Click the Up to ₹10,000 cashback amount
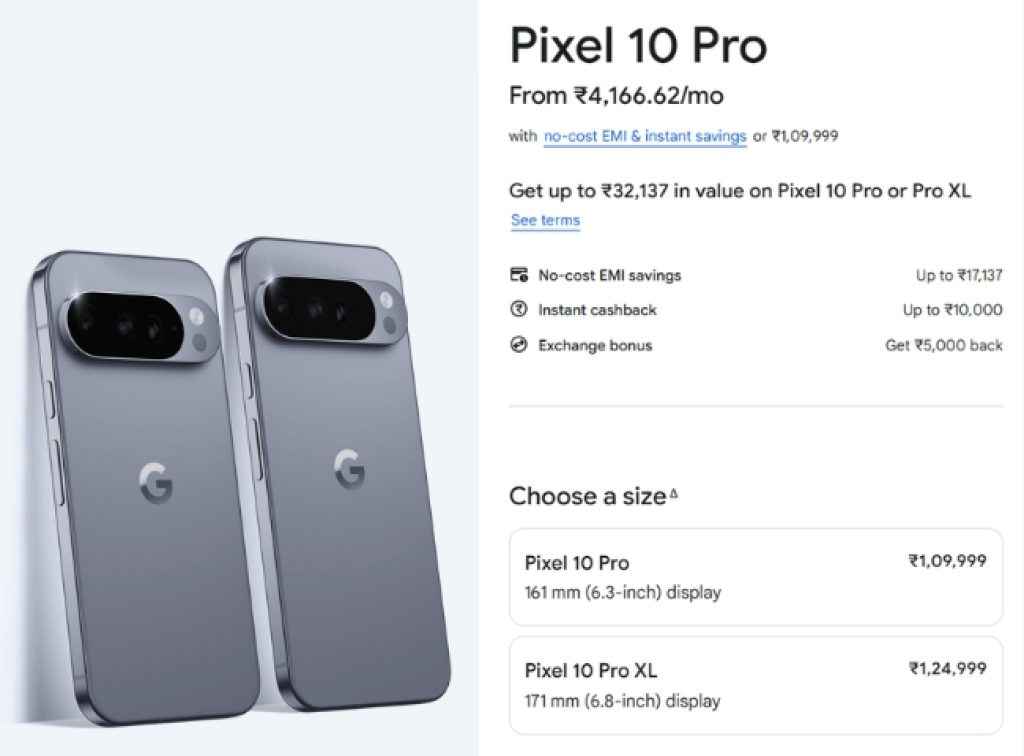 (952, 310)
